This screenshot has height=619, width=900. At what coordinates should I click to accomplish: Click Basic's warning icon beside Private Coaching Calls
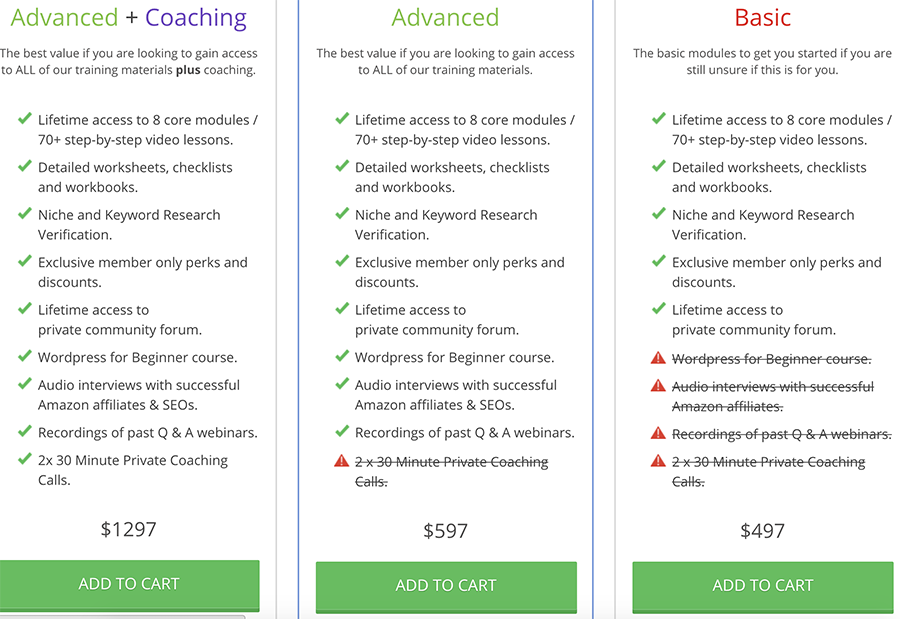658,461
